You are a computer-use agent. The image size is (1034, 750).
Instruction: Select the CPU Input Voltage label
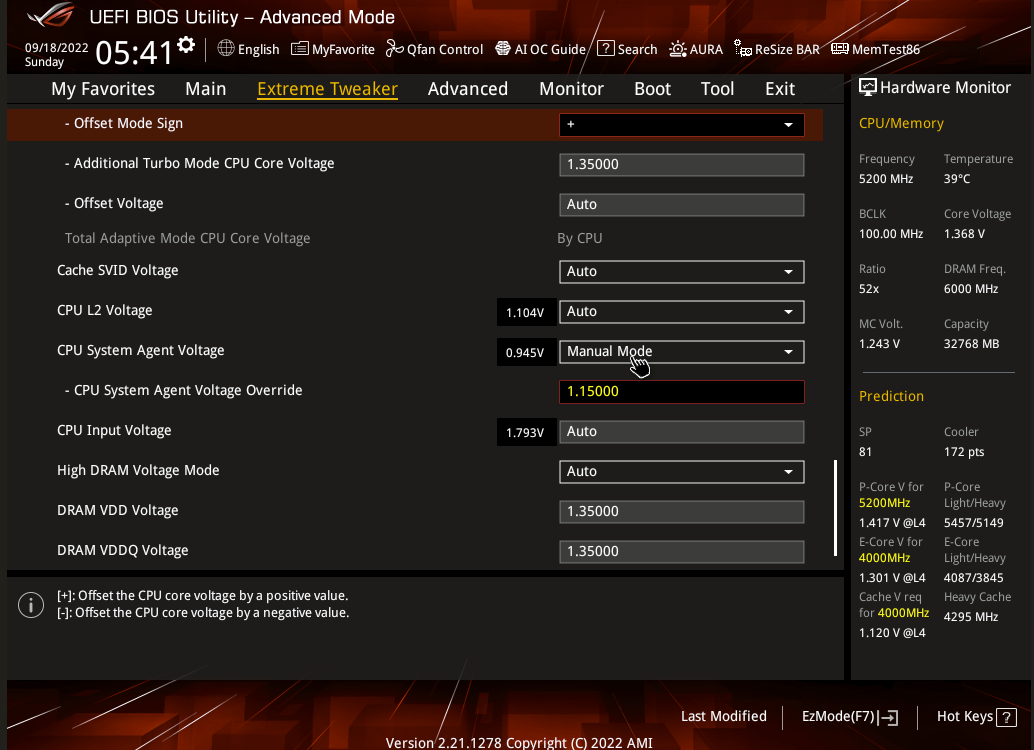(114, 430)
